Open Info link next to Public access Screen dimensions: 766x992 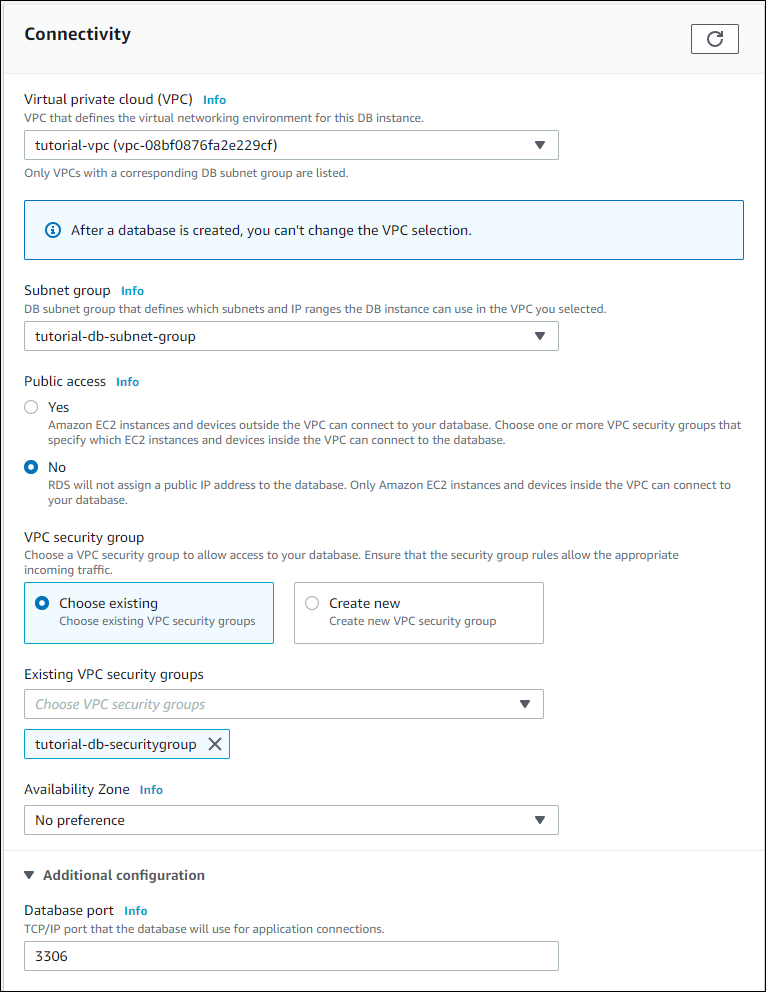click(127, 382)
